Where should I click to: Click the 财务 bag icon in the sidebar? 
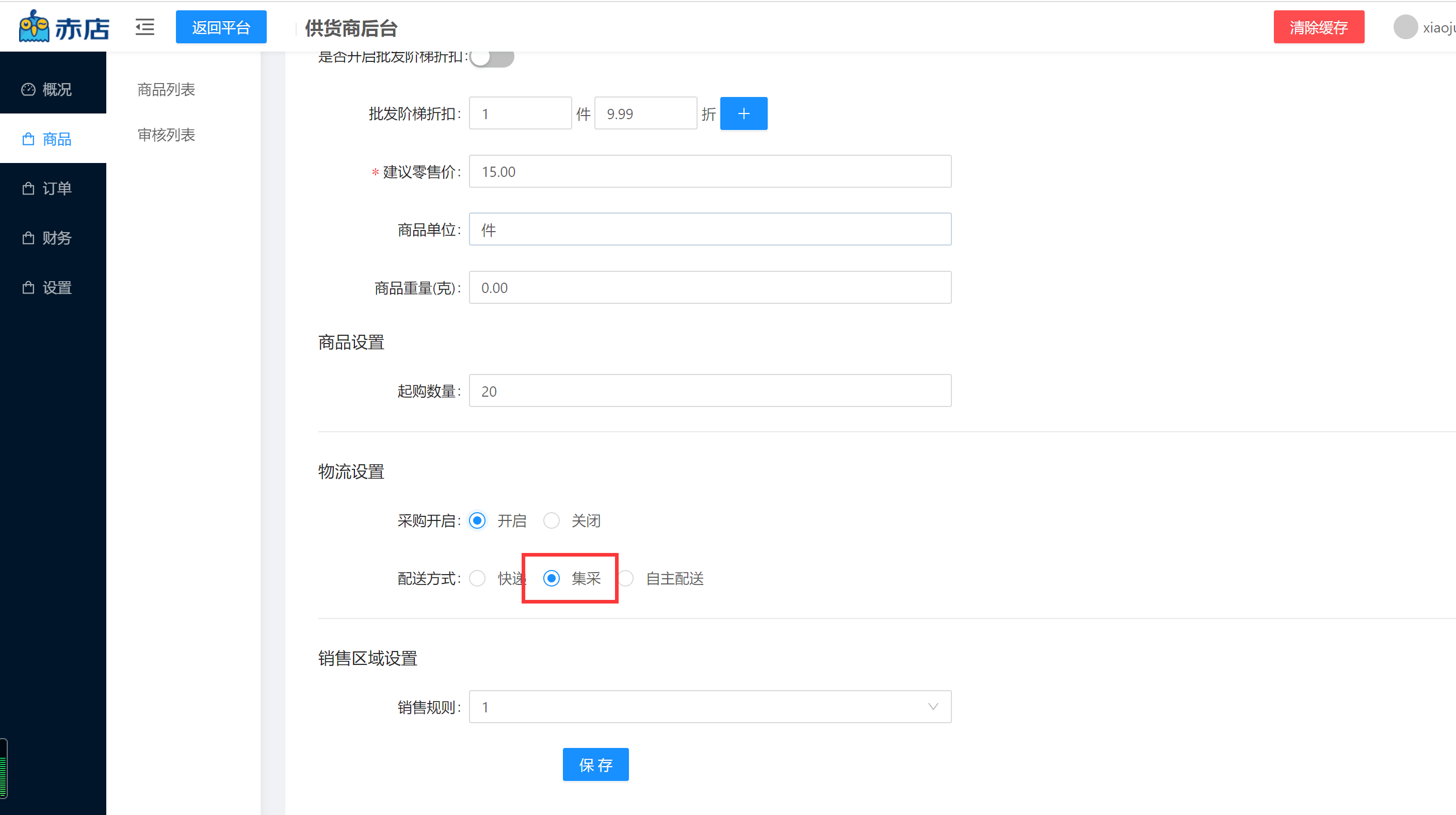tap(28, 238)
